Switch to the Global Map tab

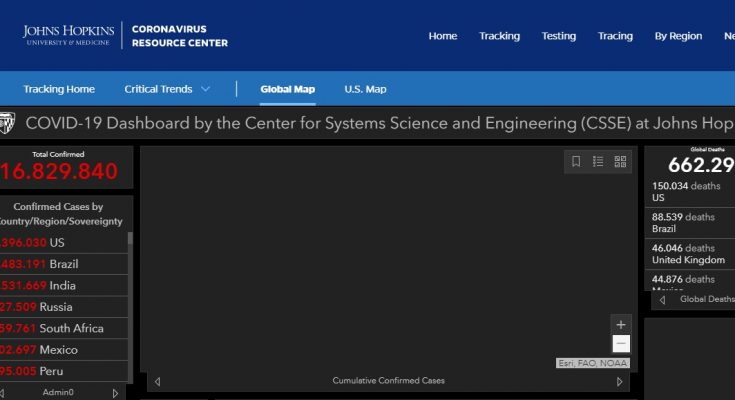[288, 89]
